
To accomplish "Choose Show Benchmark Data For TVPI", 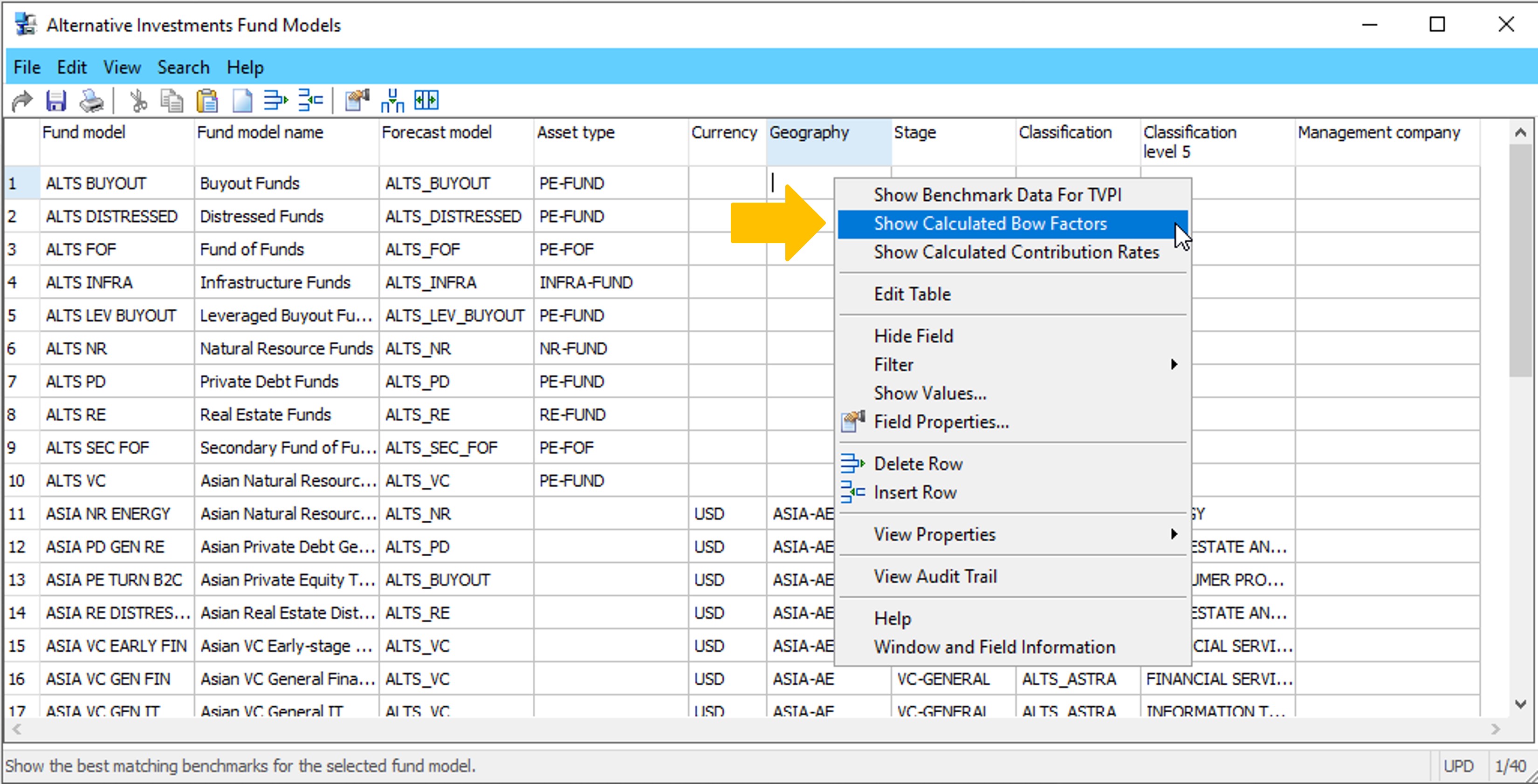I will coord(1013,195).
